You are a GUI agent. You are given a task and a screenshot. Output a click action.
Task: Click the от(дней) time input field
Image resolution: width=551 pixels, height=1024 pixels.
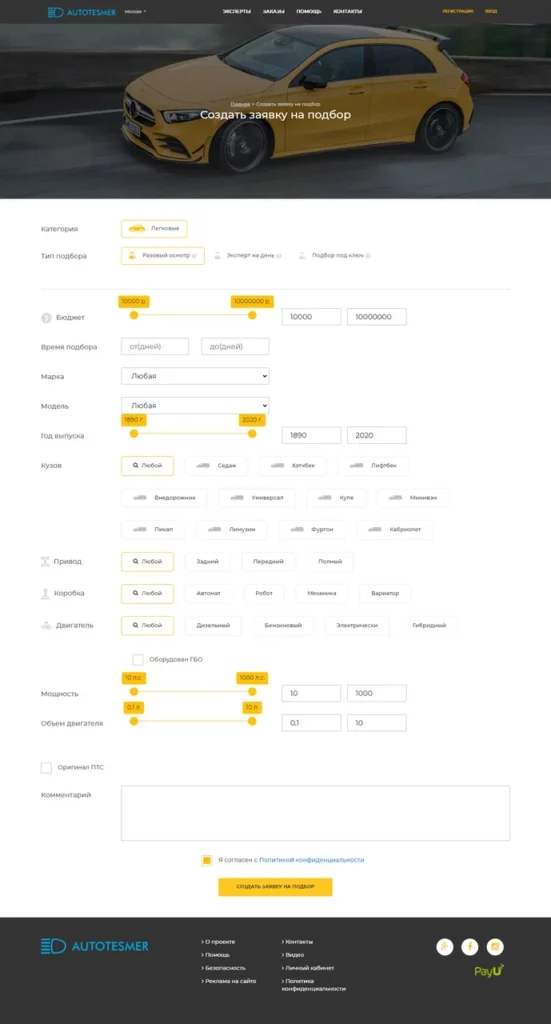(155, 346)
